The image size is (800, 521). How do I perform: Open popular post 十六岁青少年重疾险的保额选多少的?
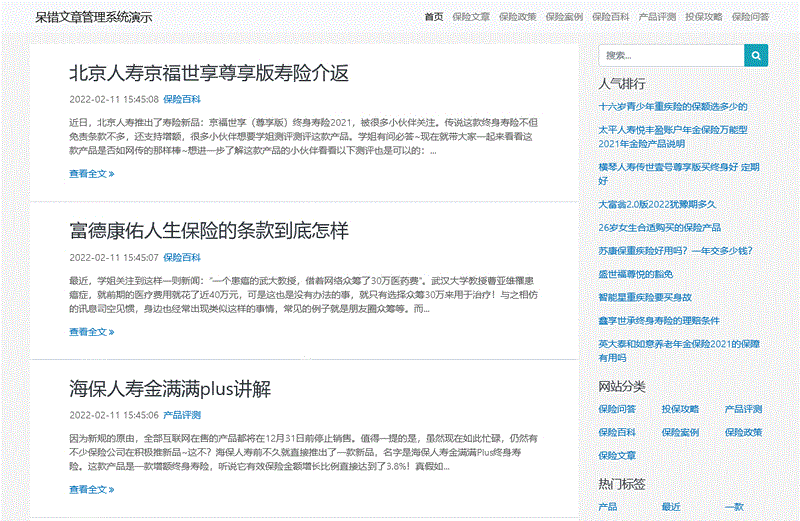click(x=673, y=106)
